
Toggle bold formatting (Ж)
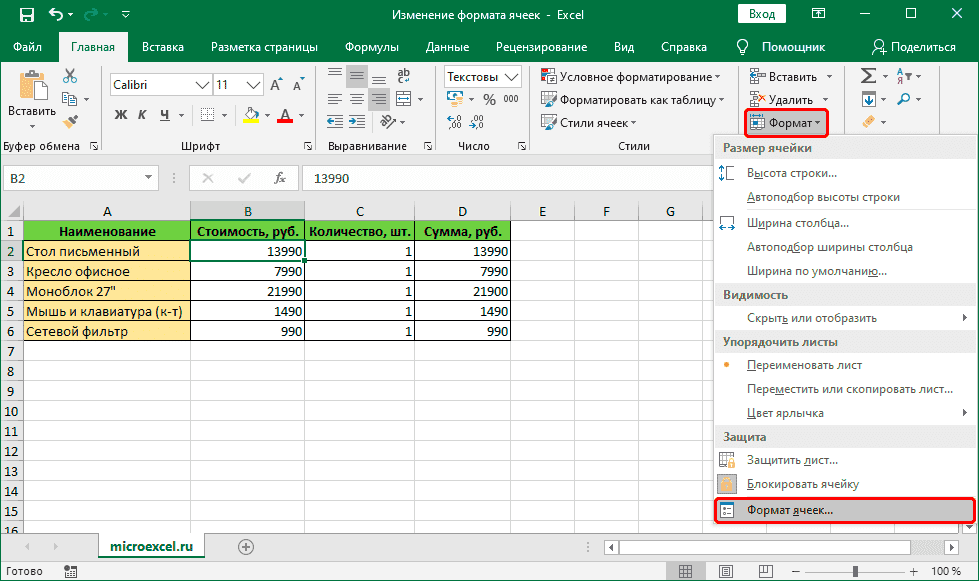tap(121, 115)
